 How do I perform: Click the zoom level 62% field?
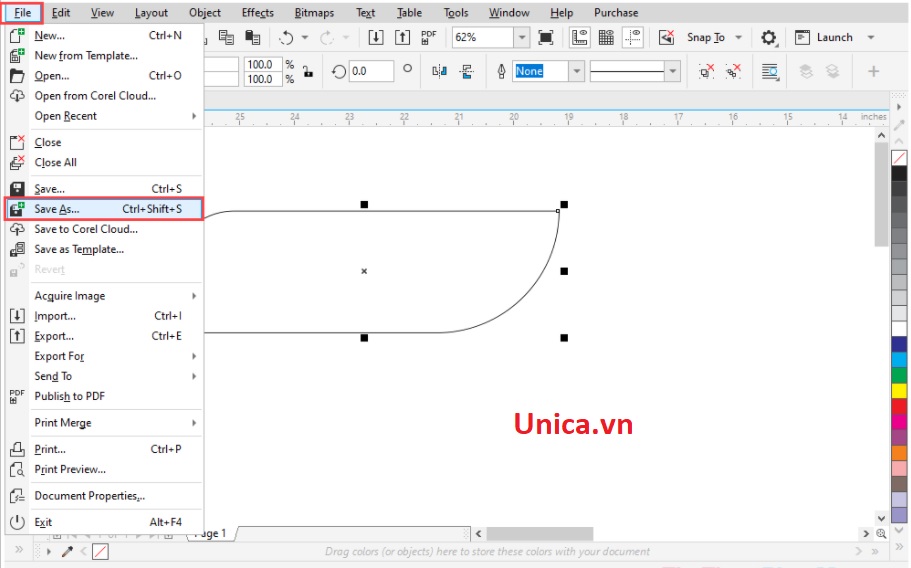(483, 38)
